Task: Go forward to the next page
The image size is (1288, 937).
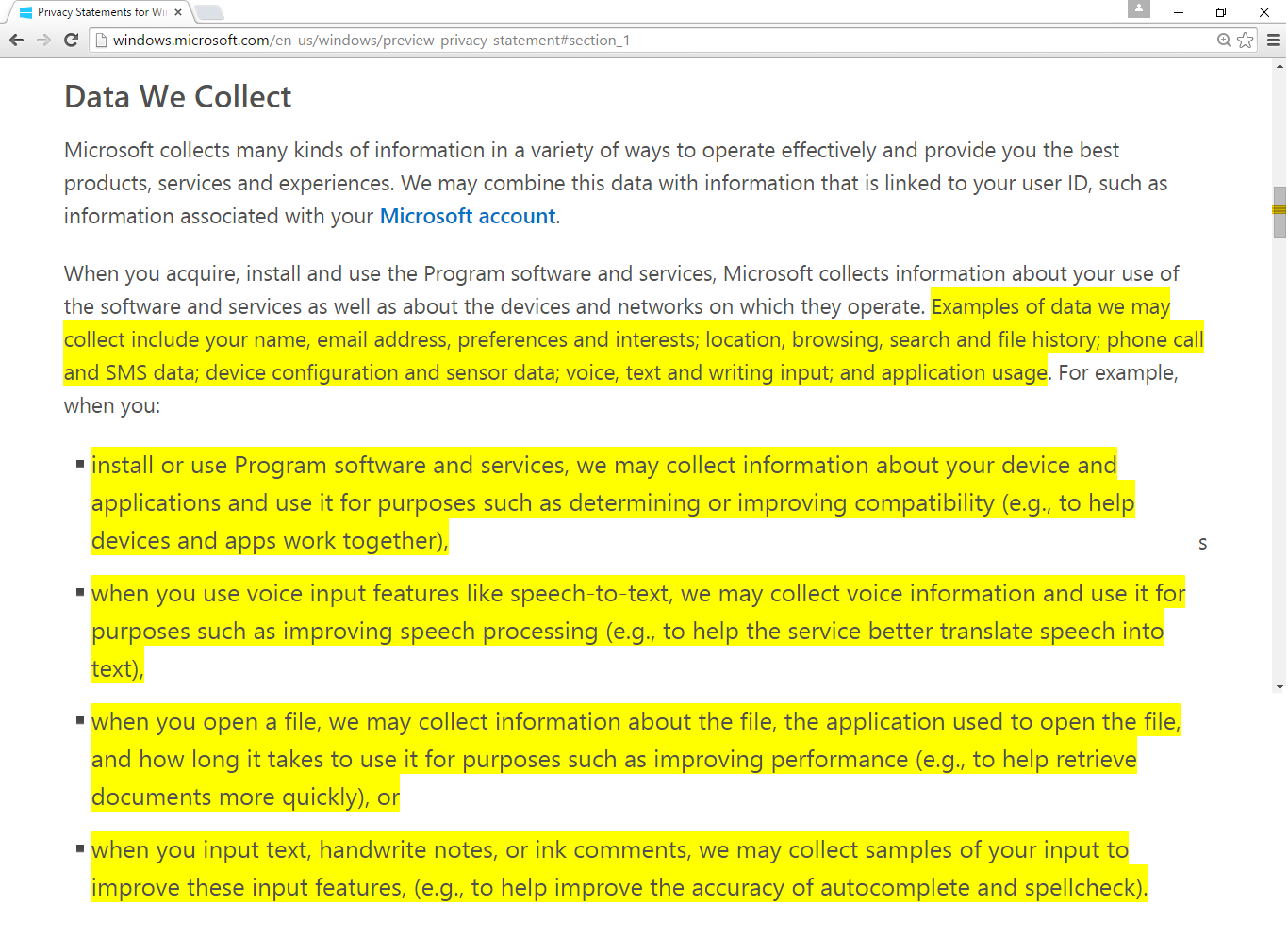Action: point(43,40)
